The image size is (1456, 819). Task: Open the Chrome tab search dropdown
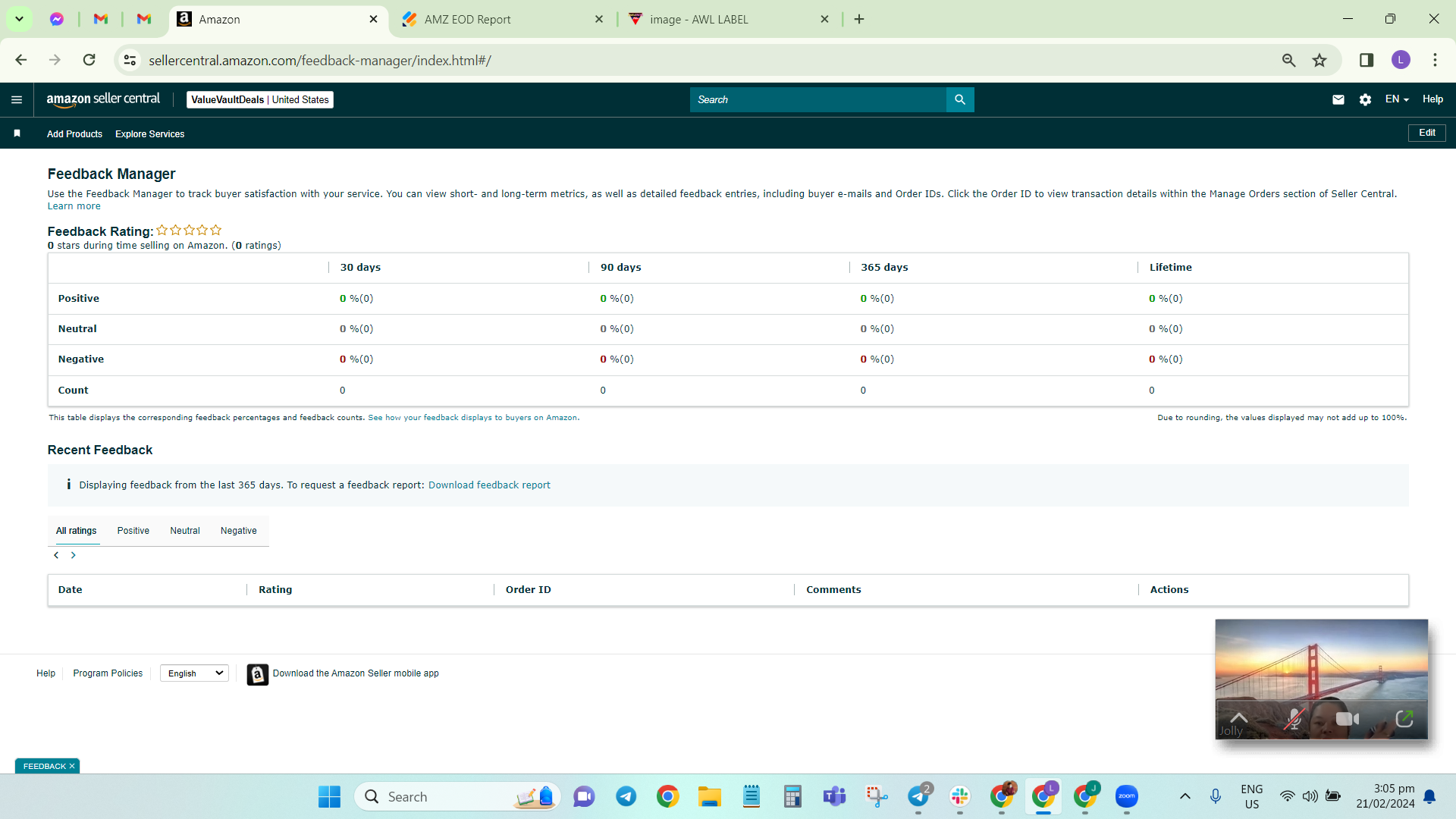(x=19, y=19)
